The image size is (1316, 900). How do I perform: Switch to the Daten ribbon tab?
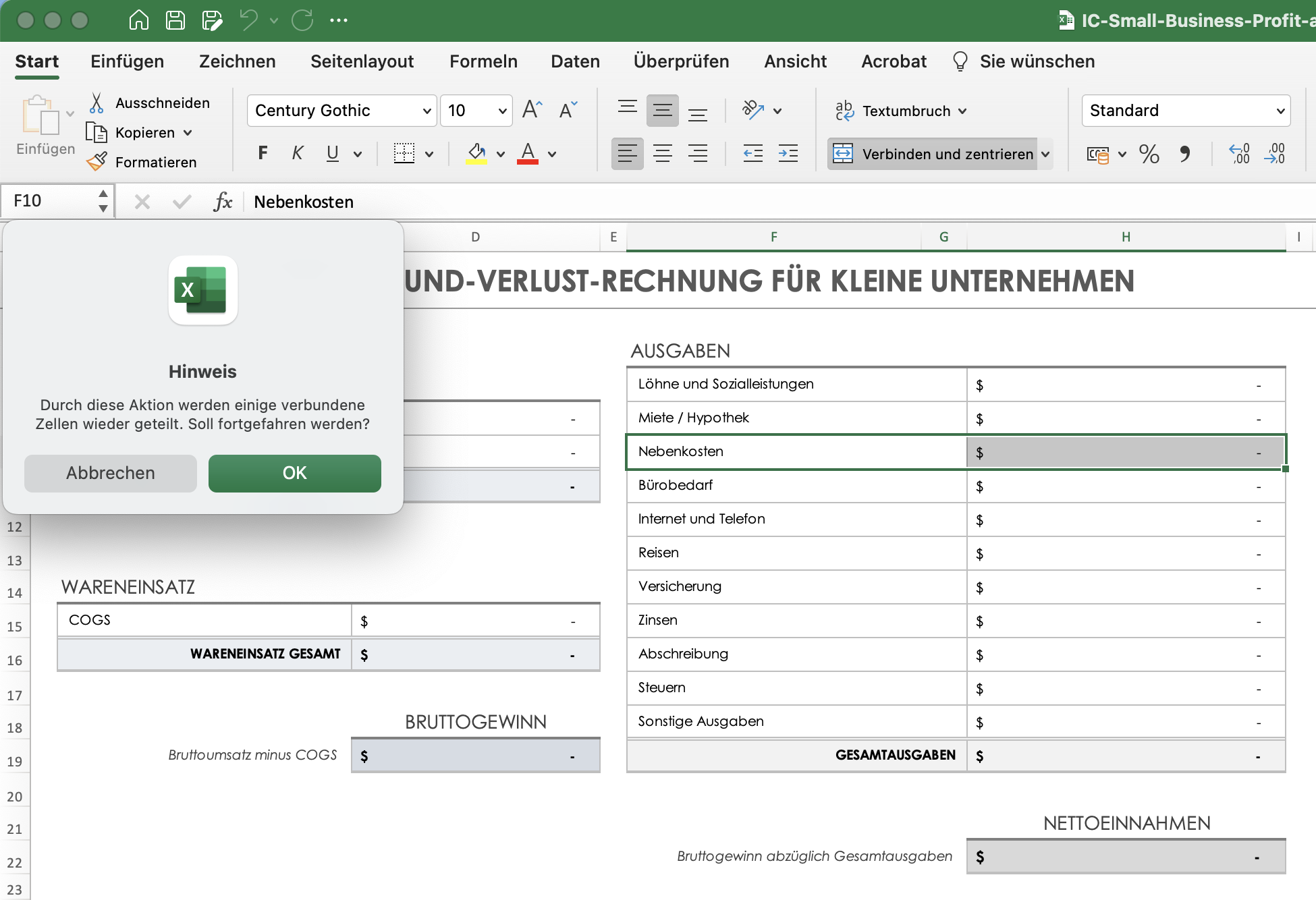575,61
